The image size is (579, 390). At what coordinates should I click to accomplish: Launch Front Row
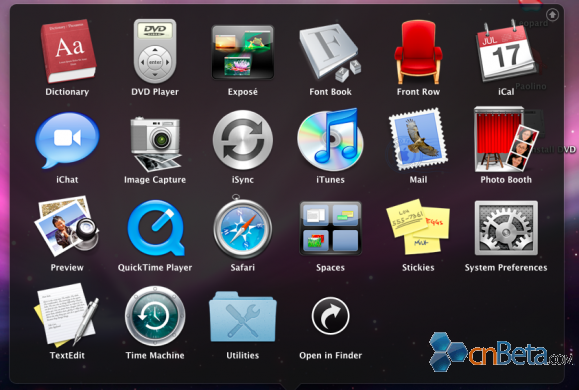(418, 52)
